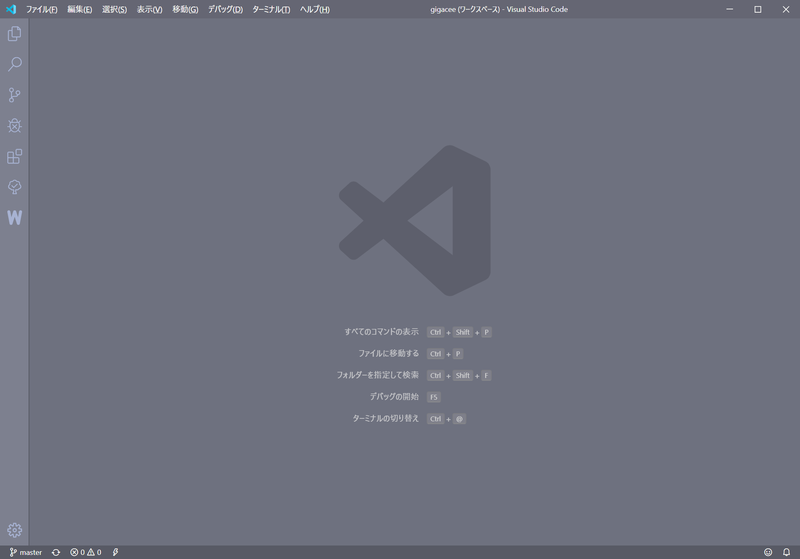
Task: Open the W extension icon in activity bar
Action: click(14, 218)
